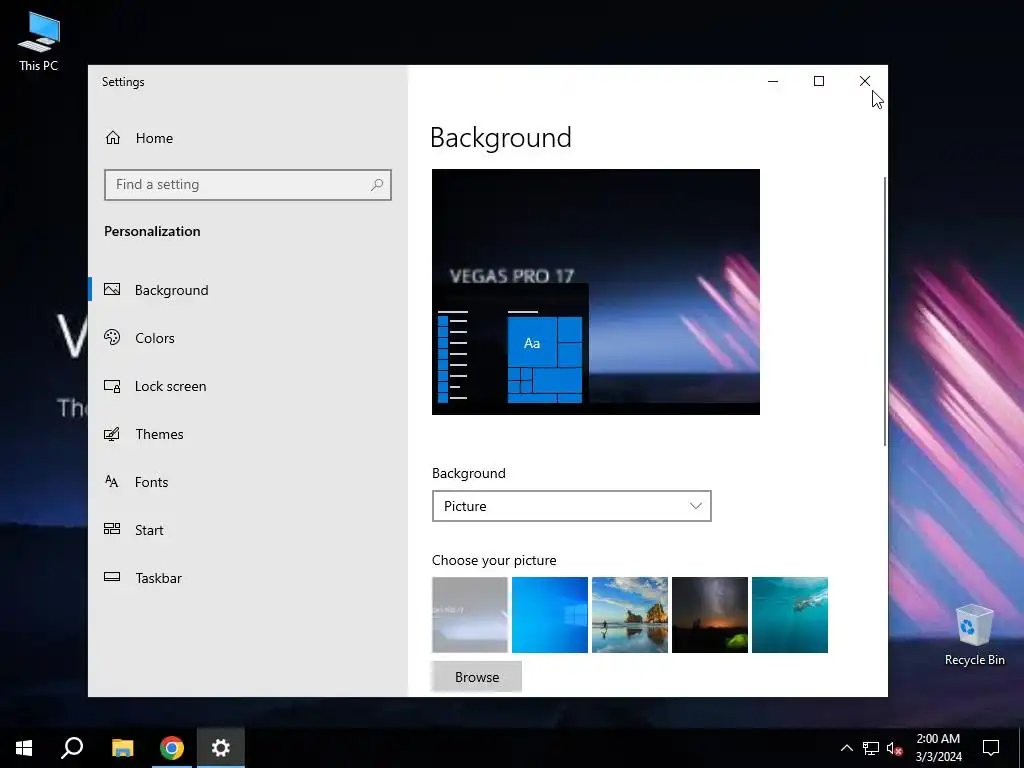The image size is (1024, 768).
Task: Open the Action Center notifications icon
Action: point(991,748)
